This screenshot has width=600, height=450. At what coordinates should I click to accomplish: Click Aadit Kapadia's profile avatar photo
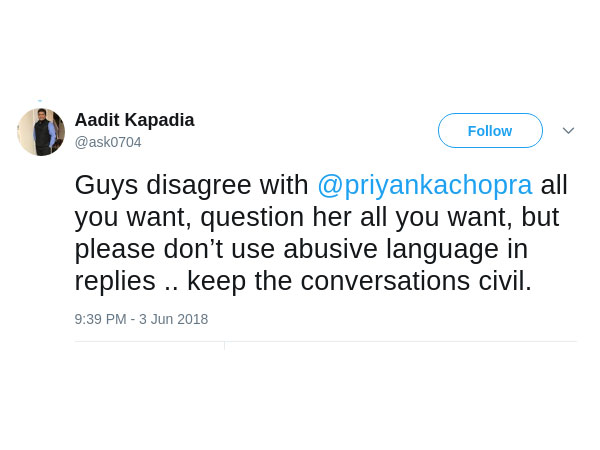41,132
